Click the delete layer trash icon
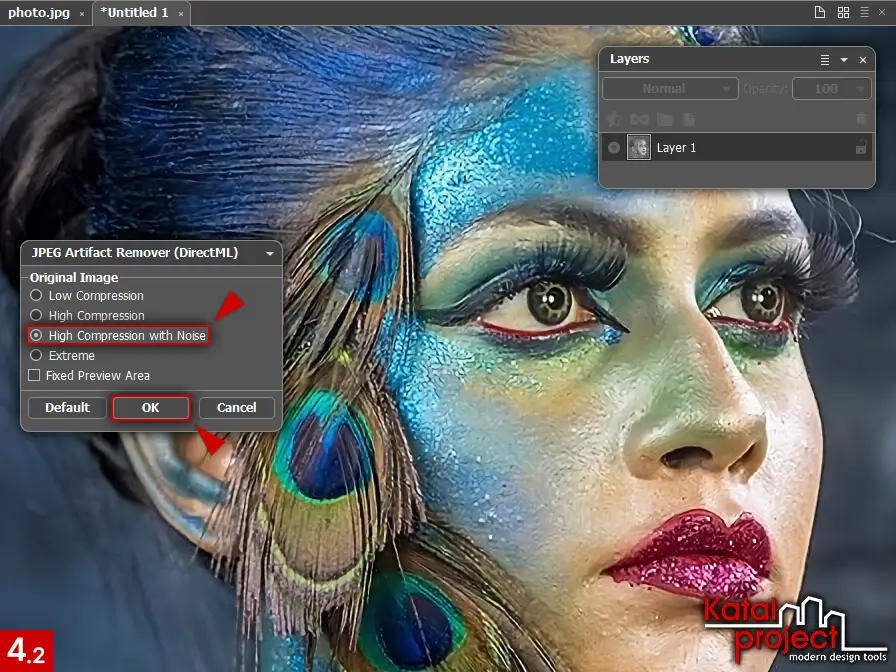 (861, 119)
